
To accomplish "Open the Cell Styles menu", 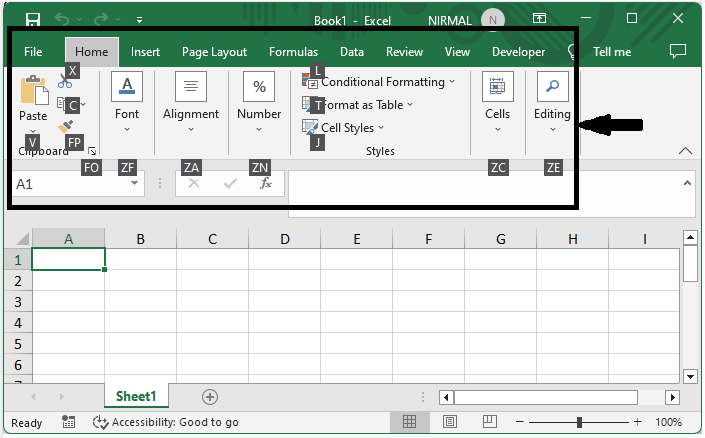I will pos(343,128).
